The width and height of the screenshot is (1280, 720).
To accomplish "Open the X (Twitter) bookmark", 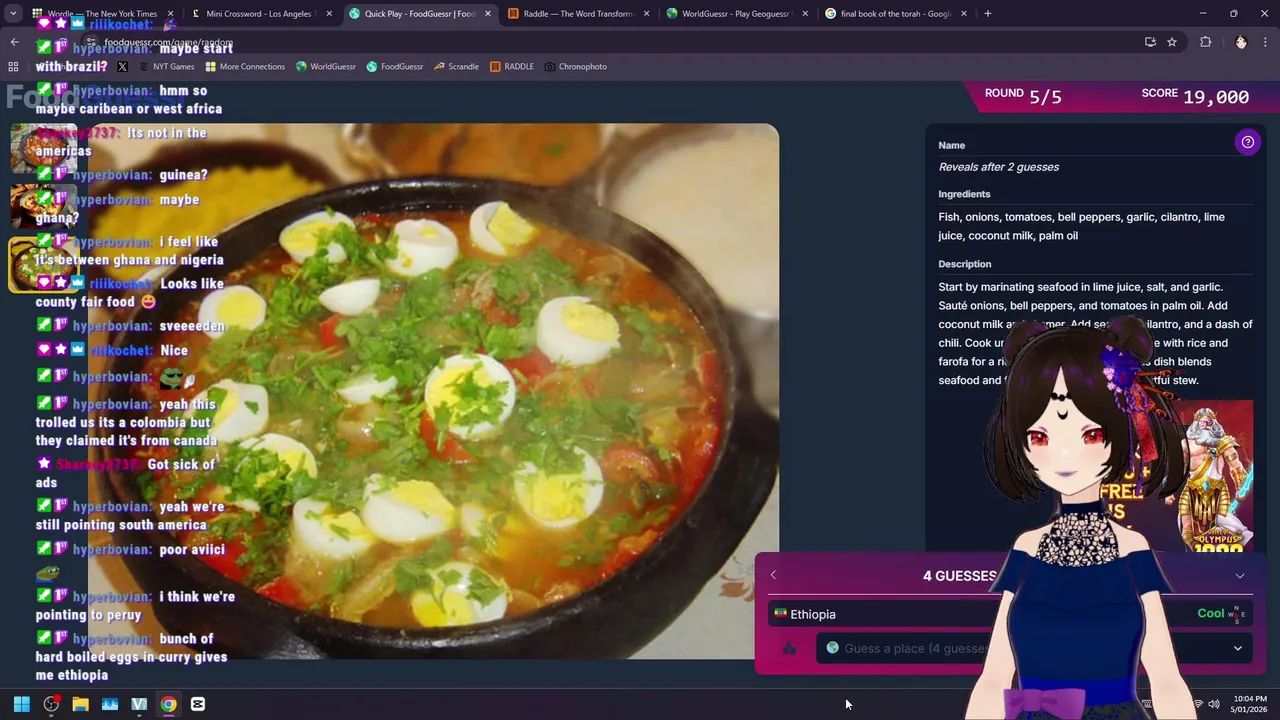I will point(122,66).
